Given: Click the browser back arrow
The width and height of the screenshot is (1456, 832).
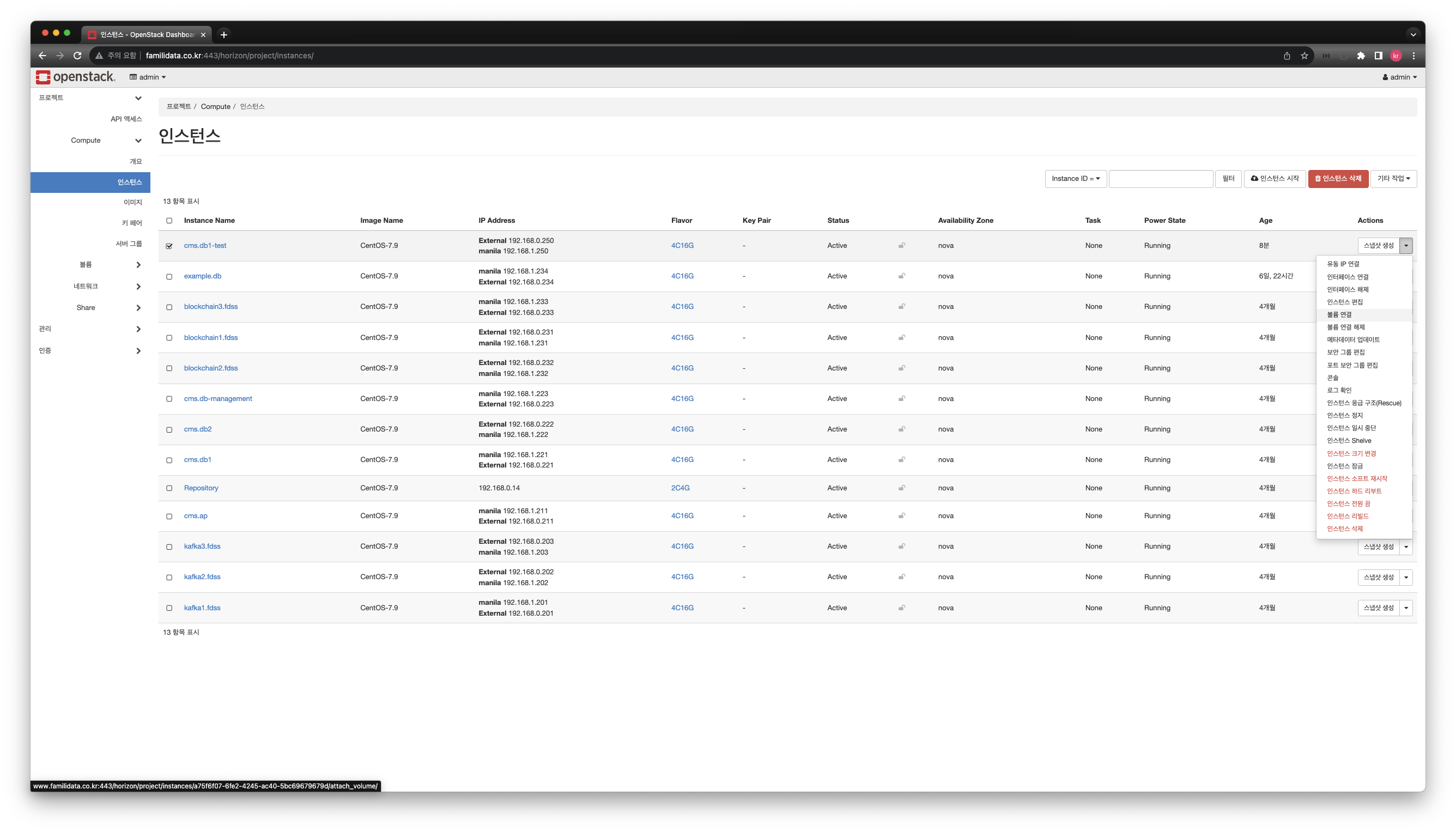Looking at the screenshot, I should tap(42, 56).
